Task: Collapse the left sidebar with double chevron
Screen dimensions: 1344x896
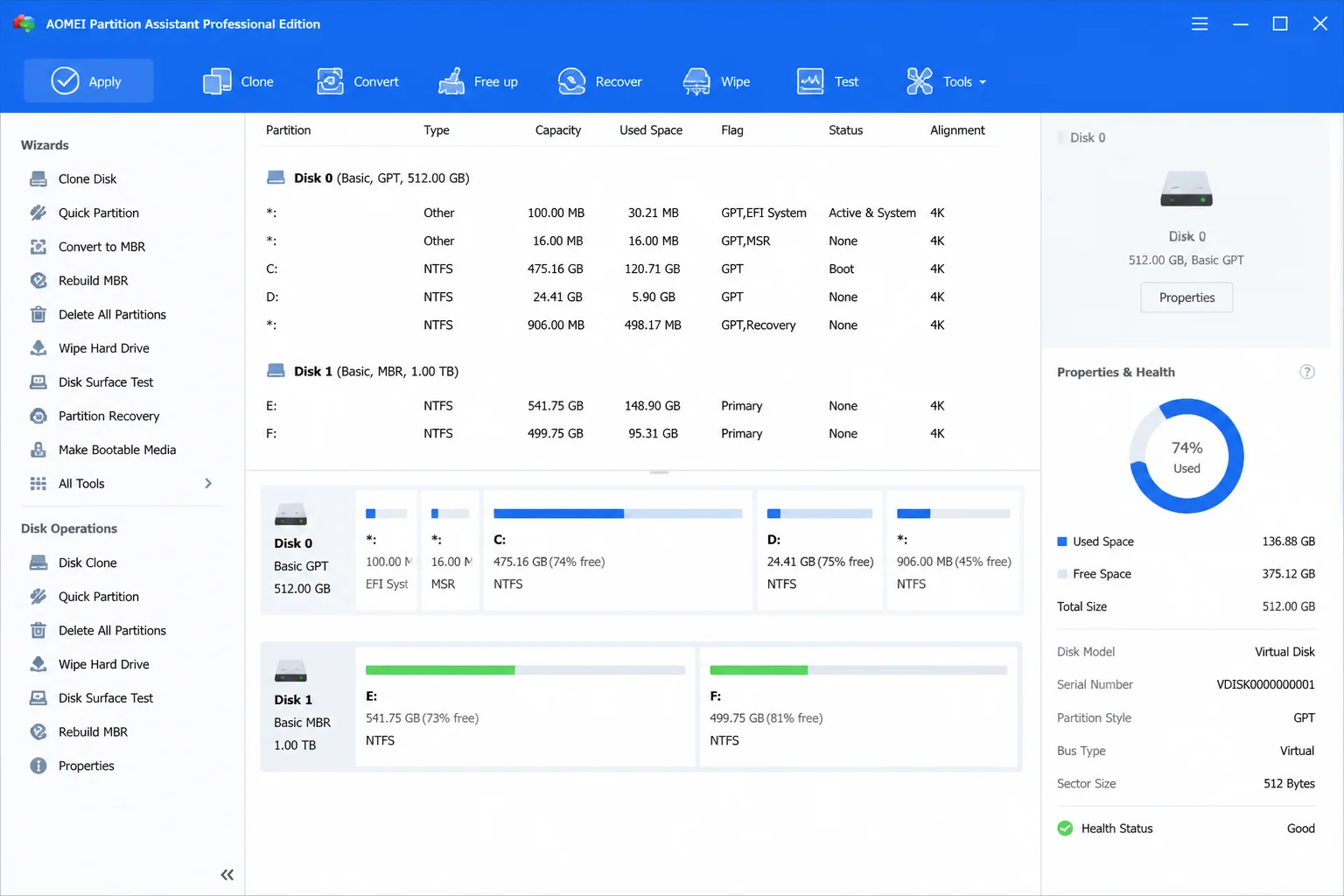Action: click(227, 874)
